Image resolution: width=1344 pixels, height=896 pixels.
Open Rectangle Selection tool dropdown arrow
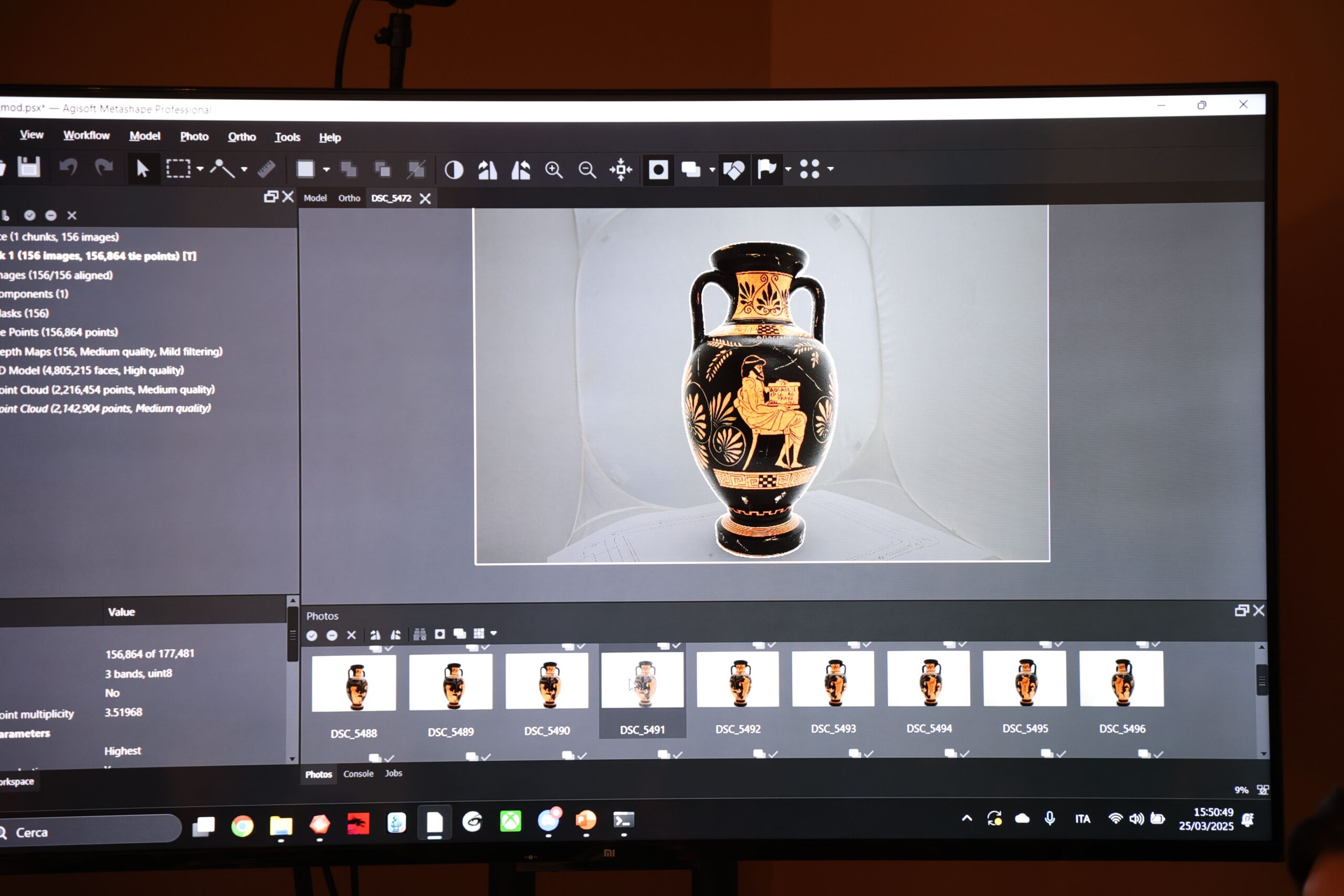pos(200,169)
